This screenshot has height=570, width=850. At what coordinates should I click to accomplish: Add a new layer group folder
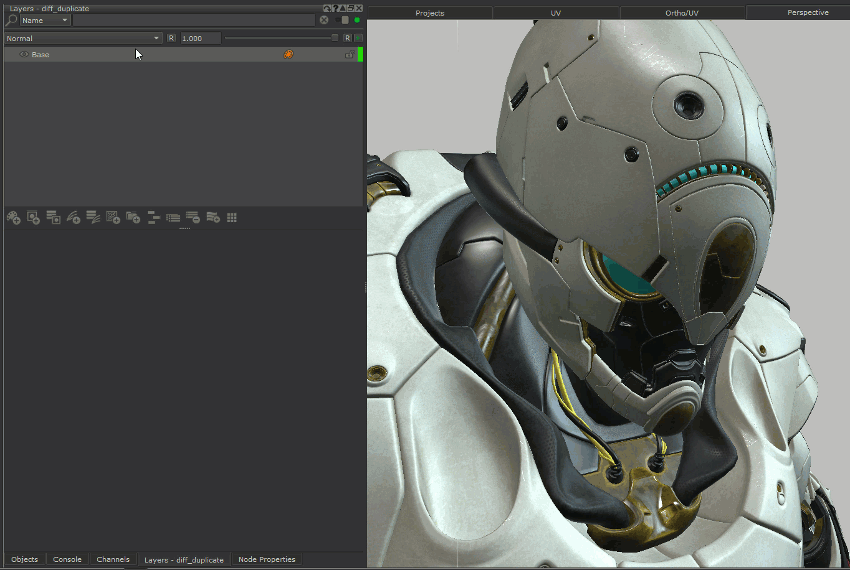(133, 217)
